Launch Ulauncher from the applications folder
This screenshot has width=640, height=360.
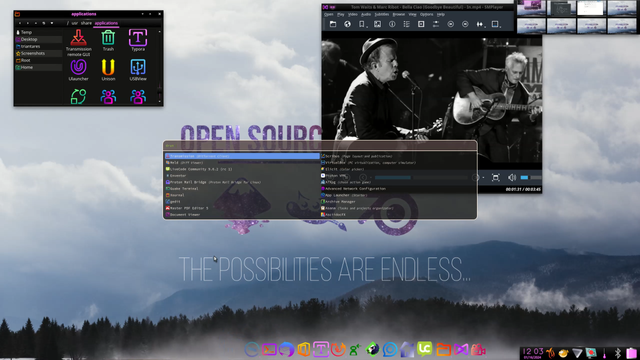coord(78,70)
